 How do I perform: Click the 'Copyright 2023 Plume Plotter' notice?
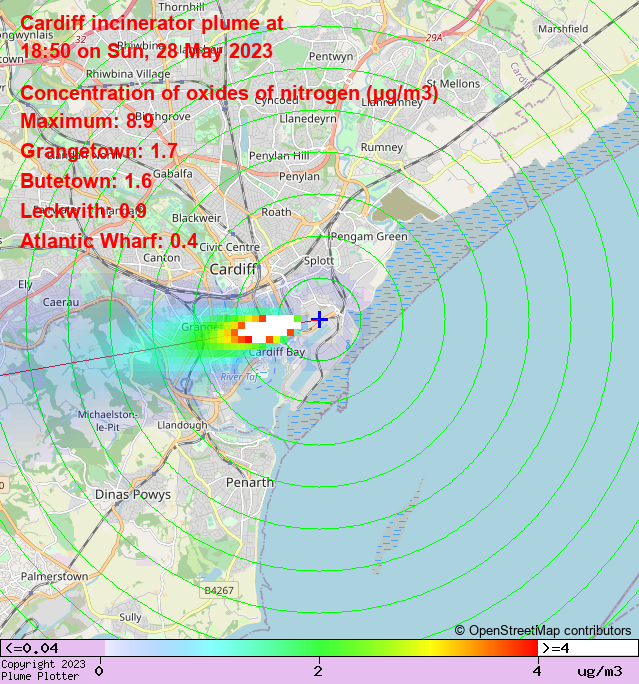pyautogui.click(x=43, y=670)
